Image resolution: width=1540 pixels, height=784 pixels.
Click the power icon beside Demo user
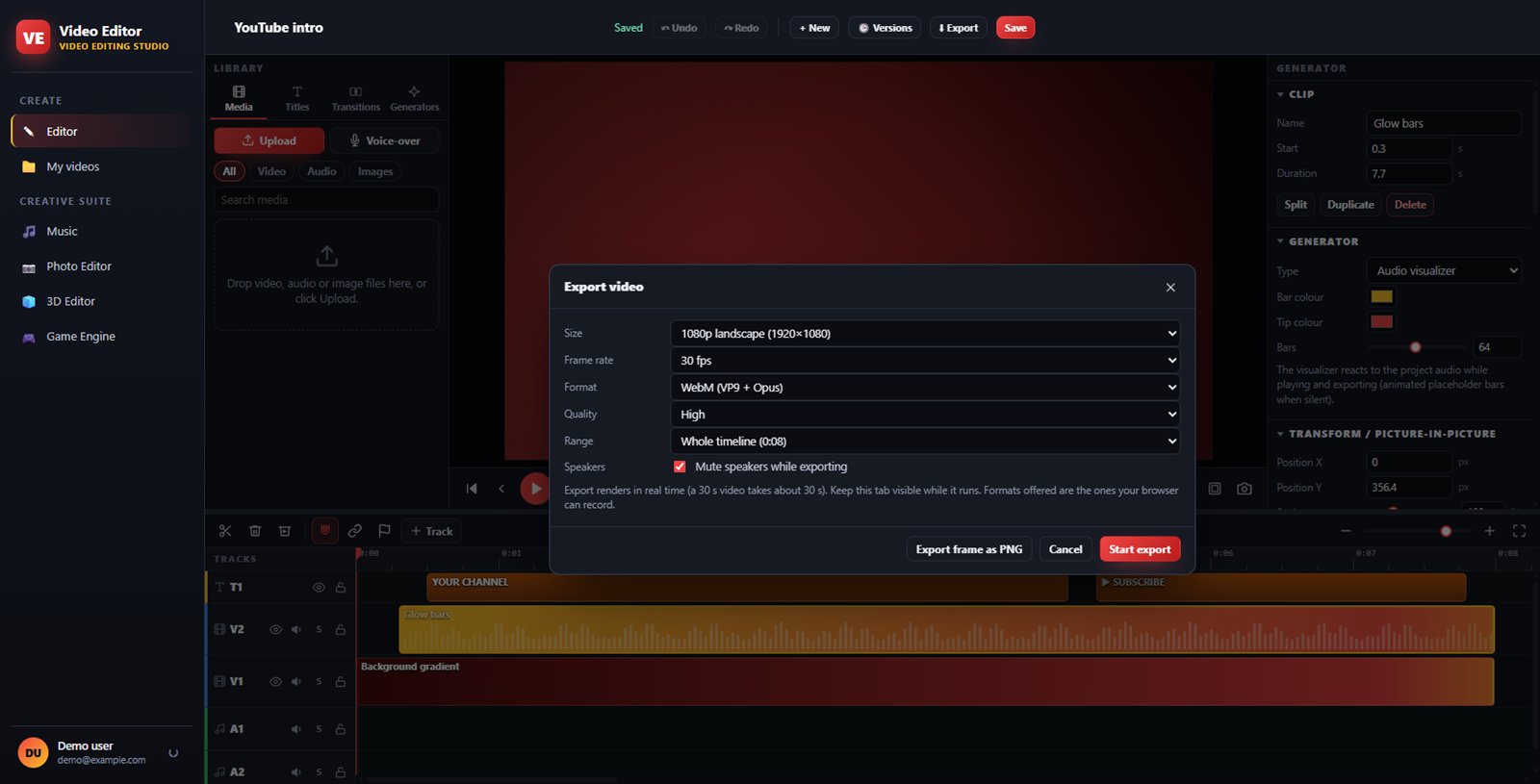click(x=173, y=753)
